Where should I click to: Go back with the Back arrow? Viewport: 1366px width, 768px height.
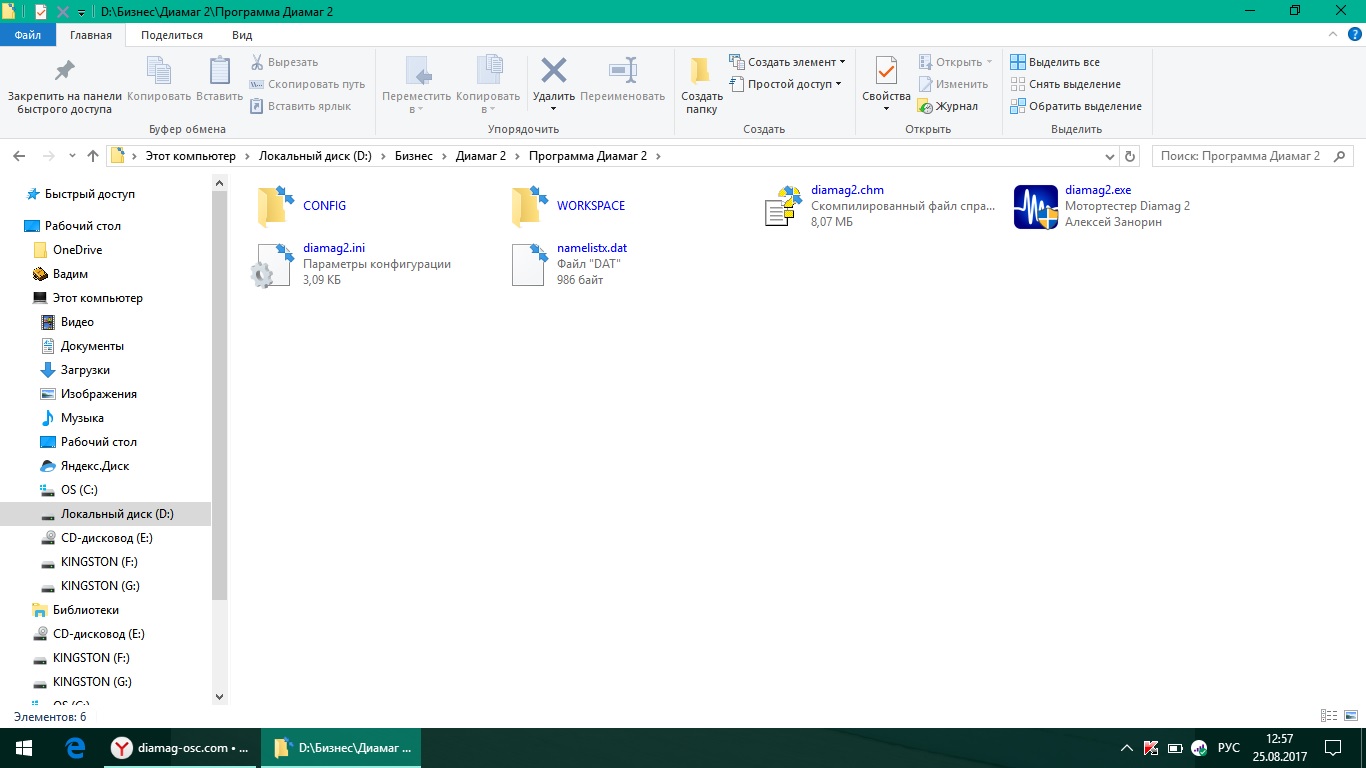point(19,156)
